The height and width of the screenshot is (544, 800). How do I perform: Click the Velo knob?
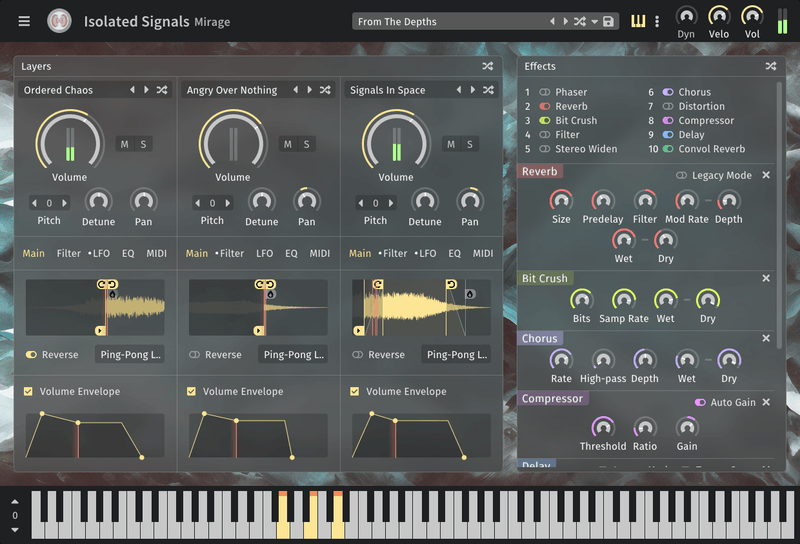tap(719, 16)
